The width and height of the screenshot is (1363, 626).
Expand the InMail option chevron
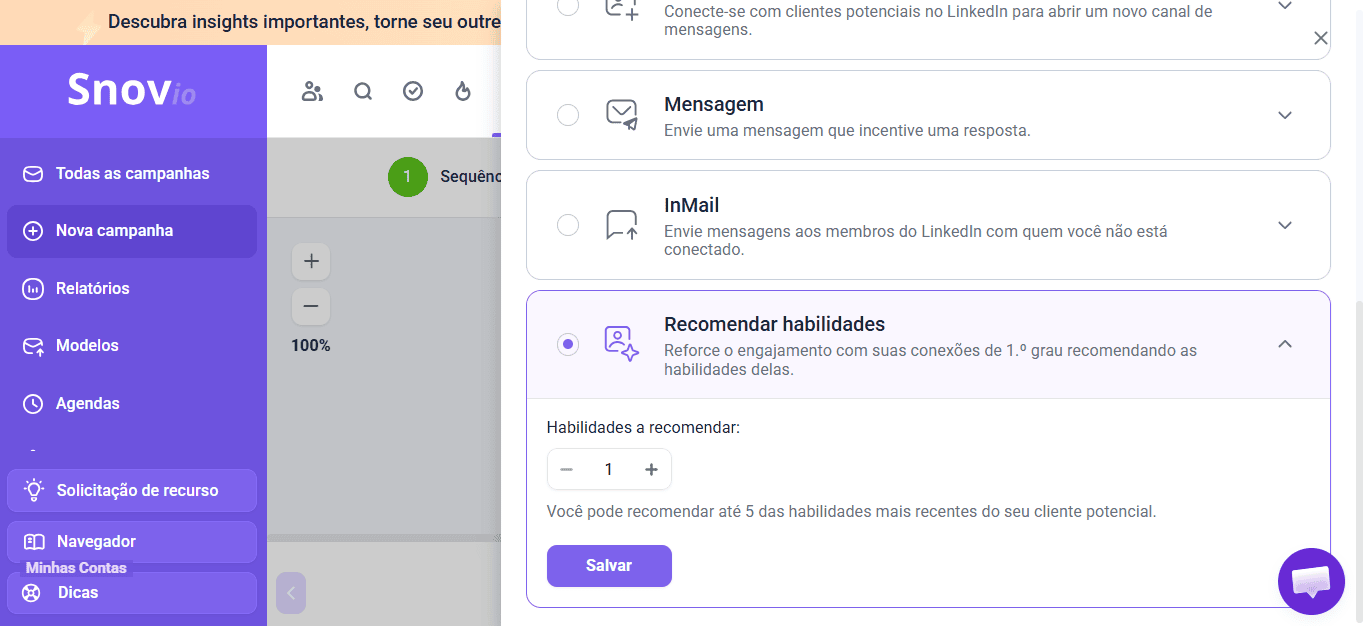(1285, 225)
